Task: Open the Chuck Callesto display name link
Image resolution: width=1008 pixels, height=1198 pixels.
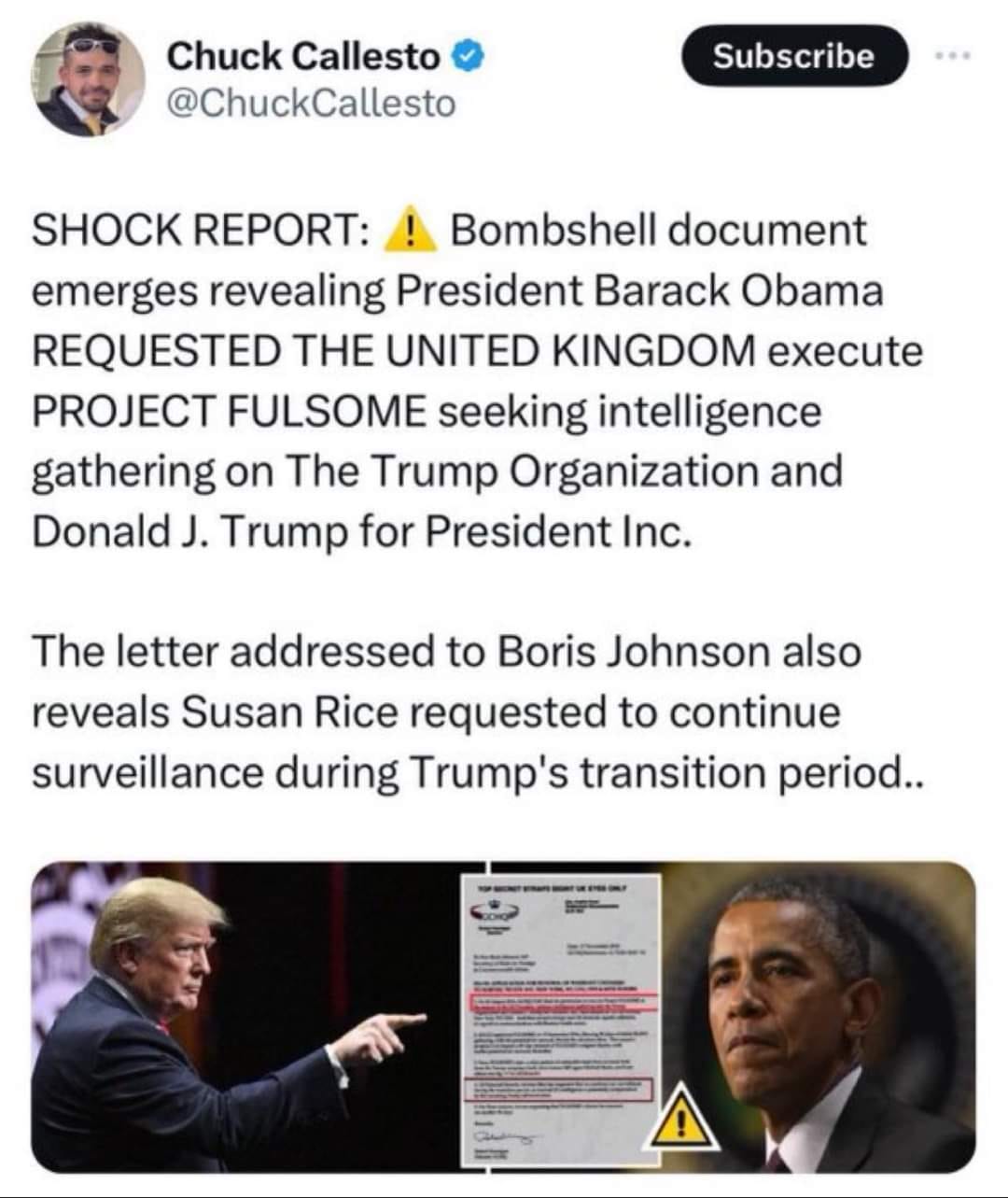Action: point(303,58)
